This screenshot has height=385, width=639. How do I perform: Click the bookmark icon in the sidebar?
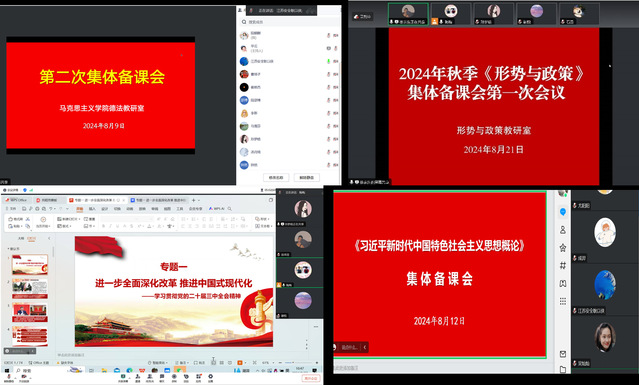(x=563, y=284)
